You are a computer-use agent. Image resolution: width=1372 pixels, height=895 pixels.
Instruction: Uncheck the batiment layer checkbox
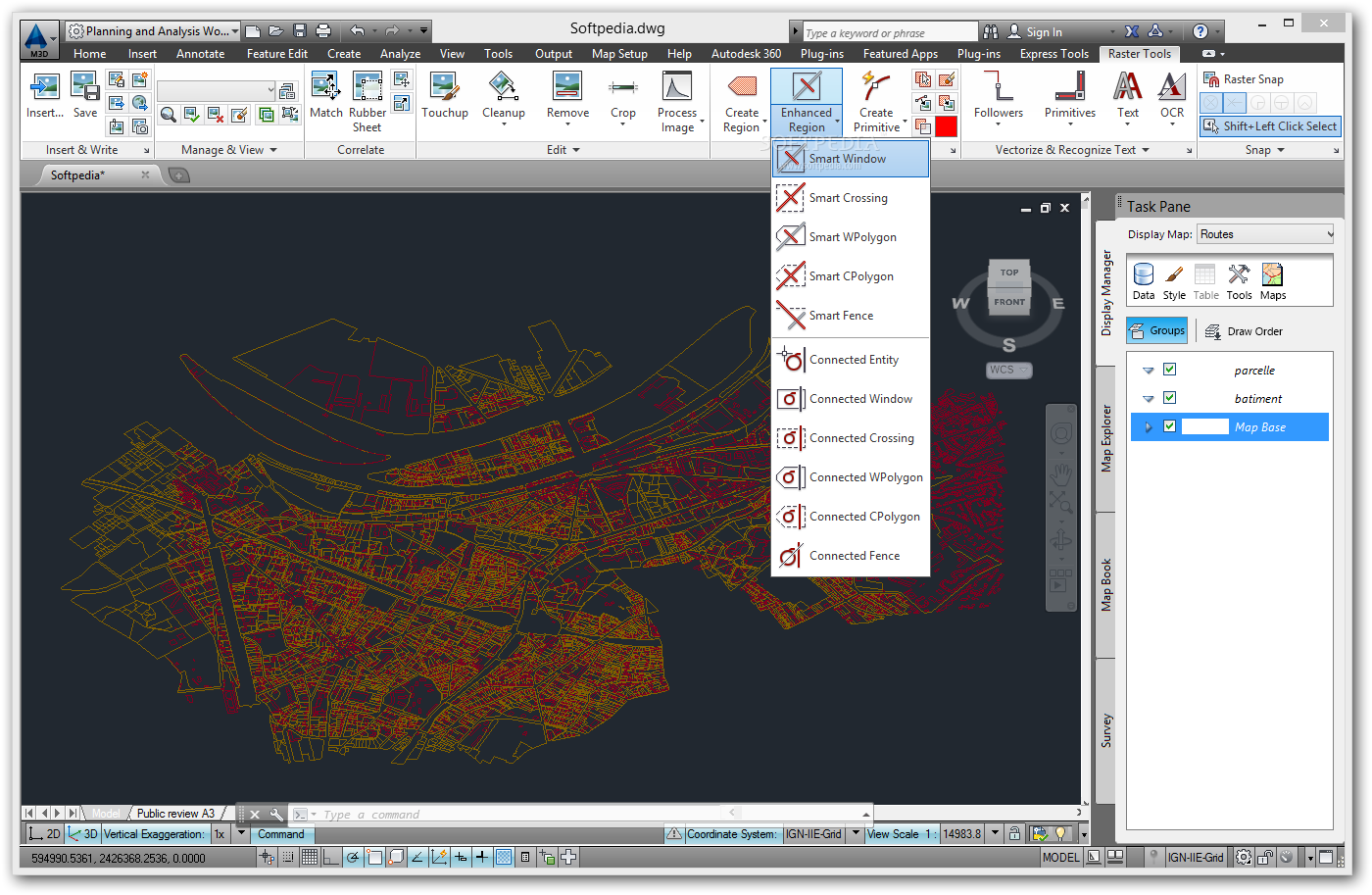tap(1169, 398)
